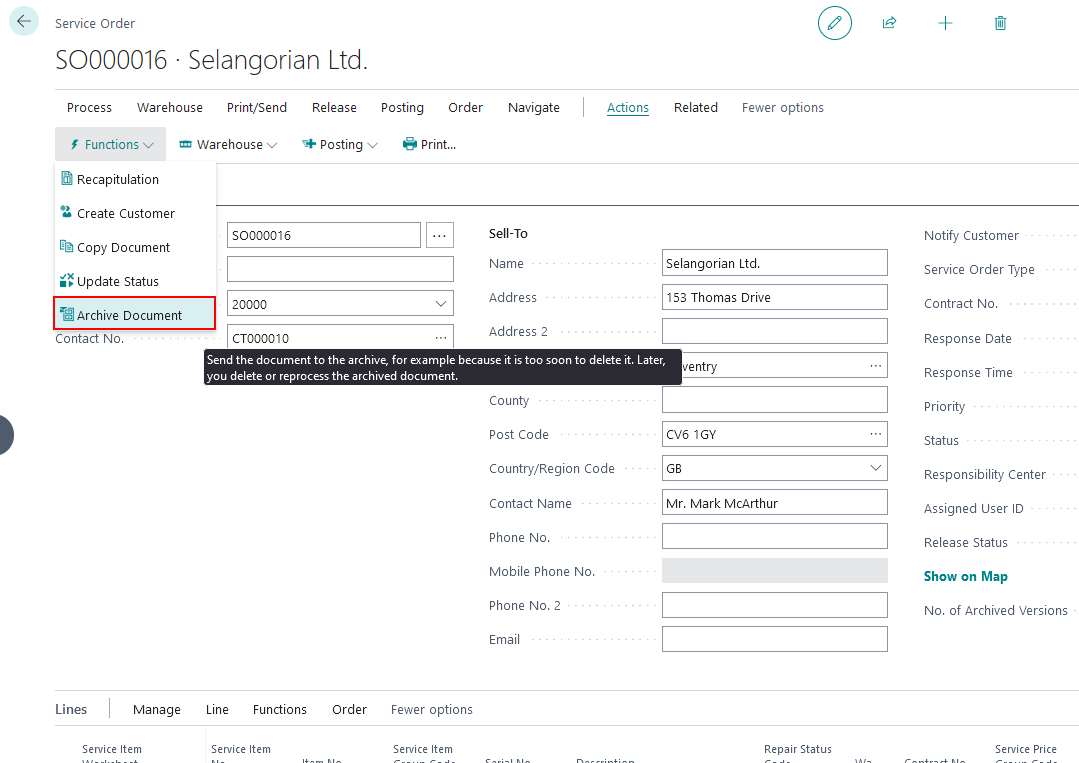Delete the service order via the trash icon
The height and width of the screenshot is (763, 1079).
coord(1000,22)
